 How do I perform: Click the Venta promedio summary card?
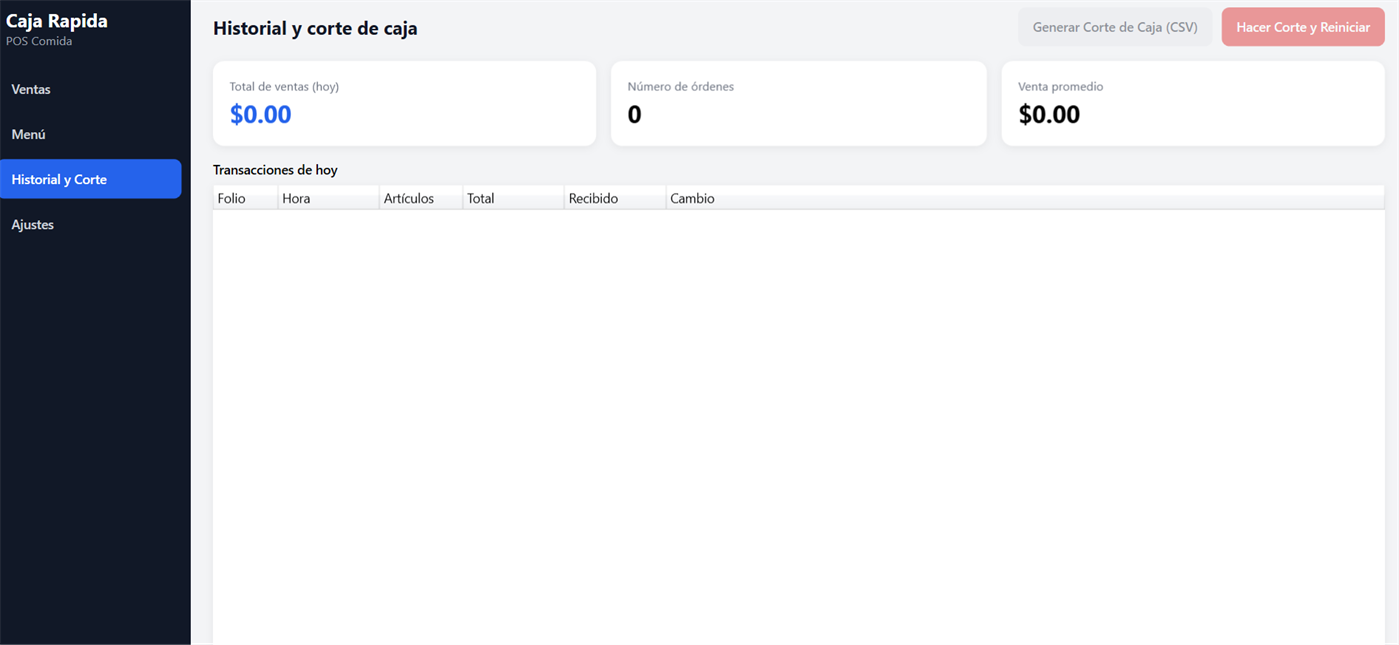click(x=1193, y=103)
